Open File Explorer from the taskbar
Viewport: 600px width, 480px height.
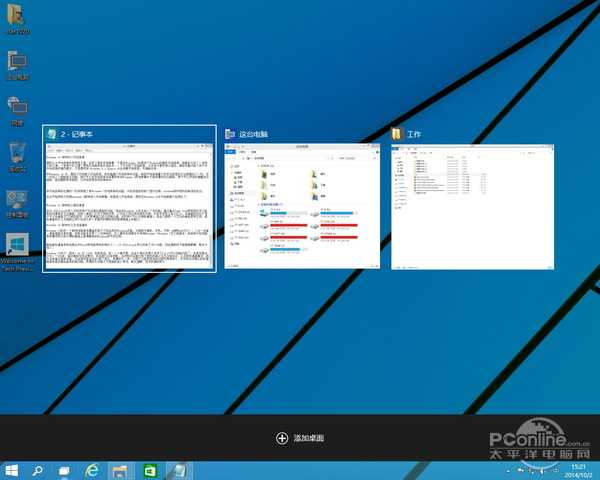(121, 470)
